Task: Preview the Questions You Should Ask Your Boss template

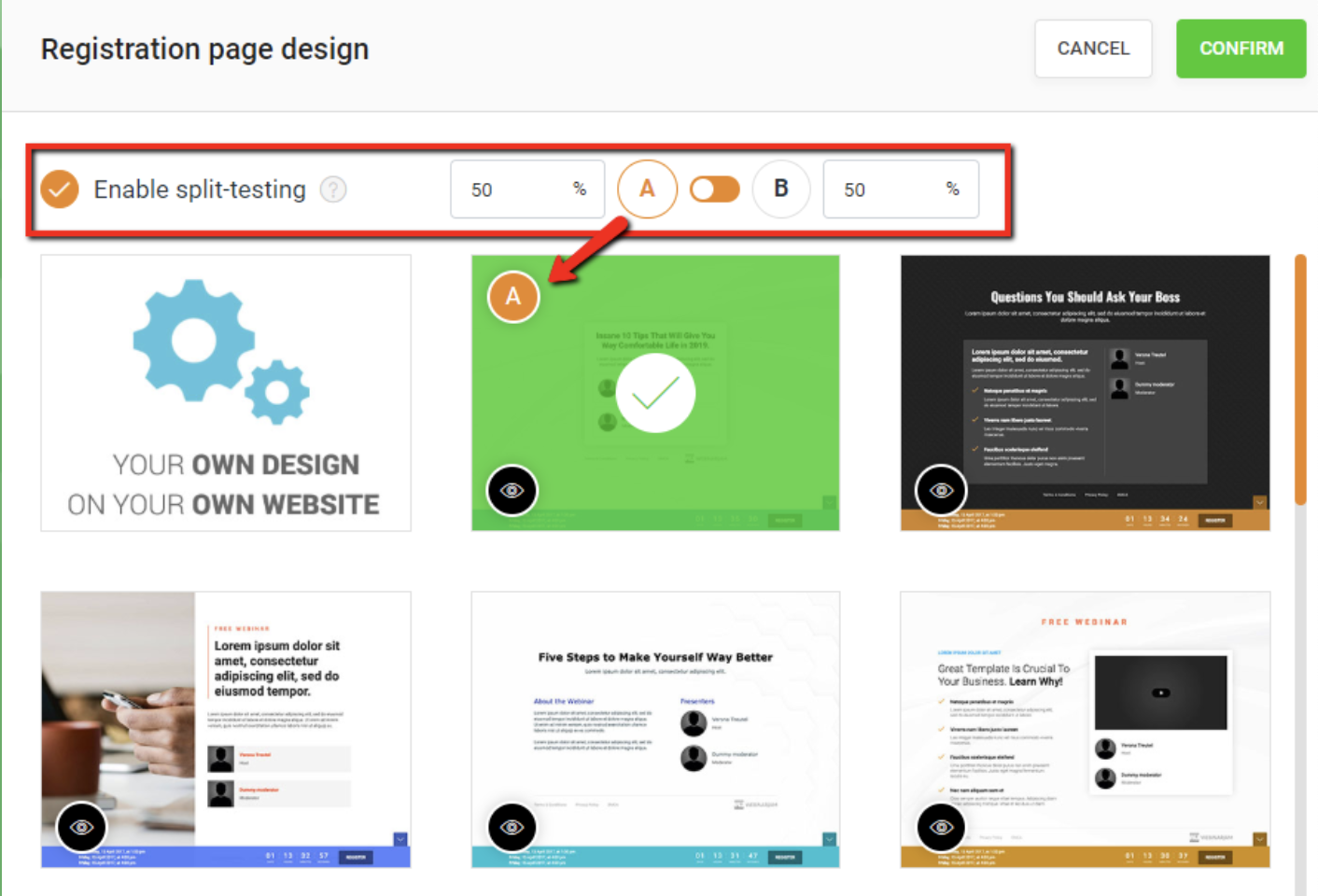Action: tap(941, 490)
